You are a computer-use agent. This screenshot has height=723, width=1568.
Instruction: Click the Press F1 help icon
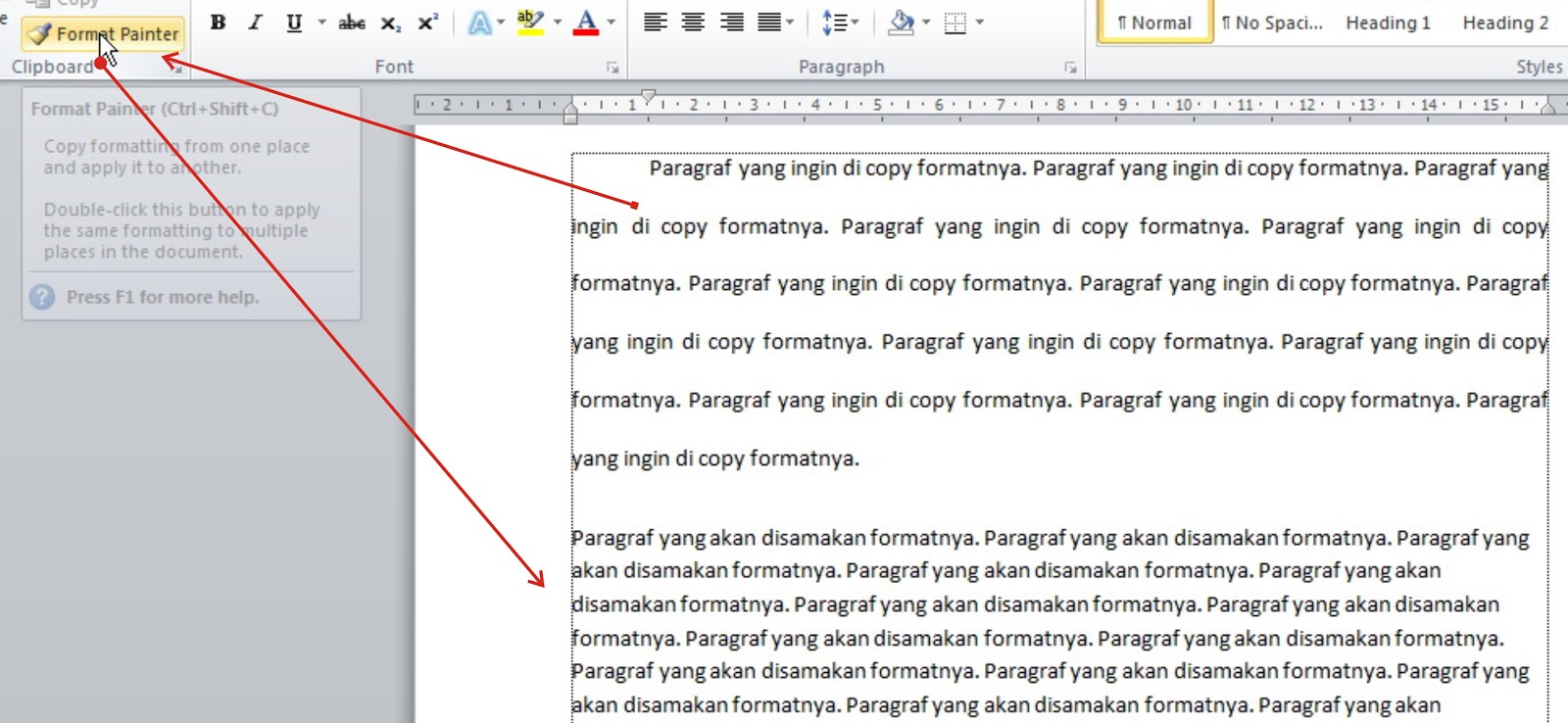42,297
